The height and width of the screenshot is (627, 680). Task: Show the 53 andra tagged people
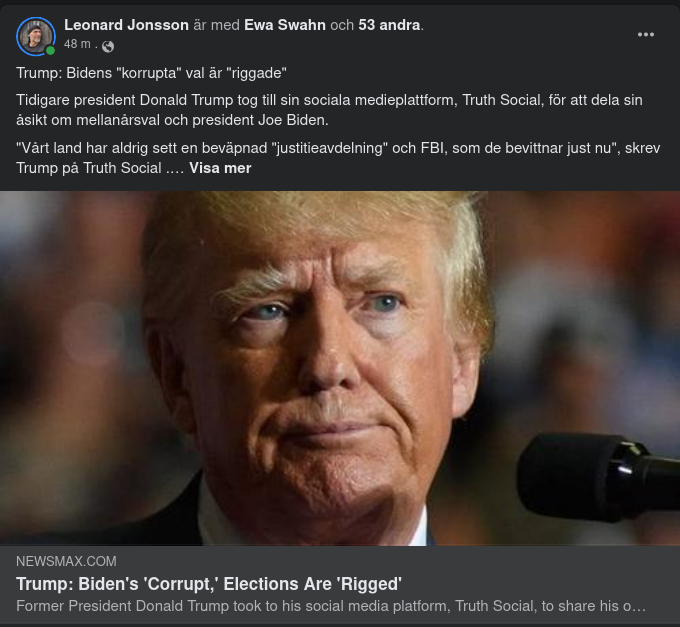point(389,25)
